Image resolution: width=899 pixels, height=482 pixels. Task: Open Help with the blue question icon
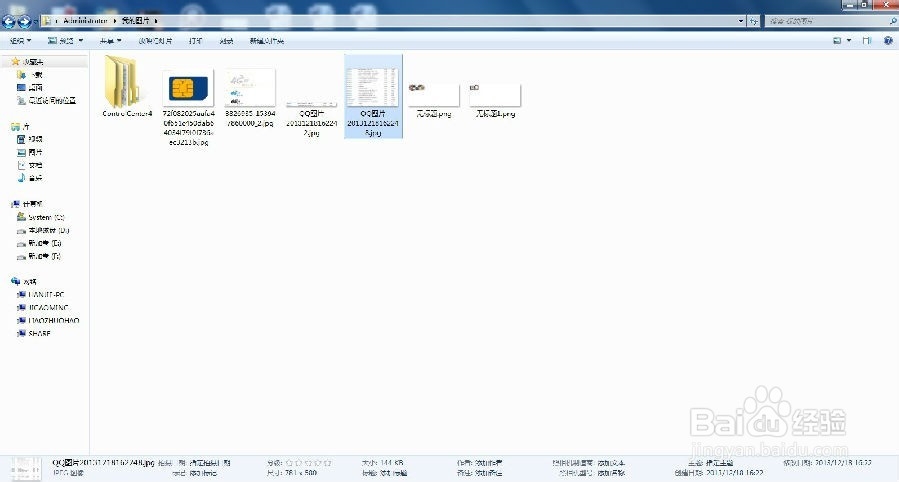tap(888, 41)
